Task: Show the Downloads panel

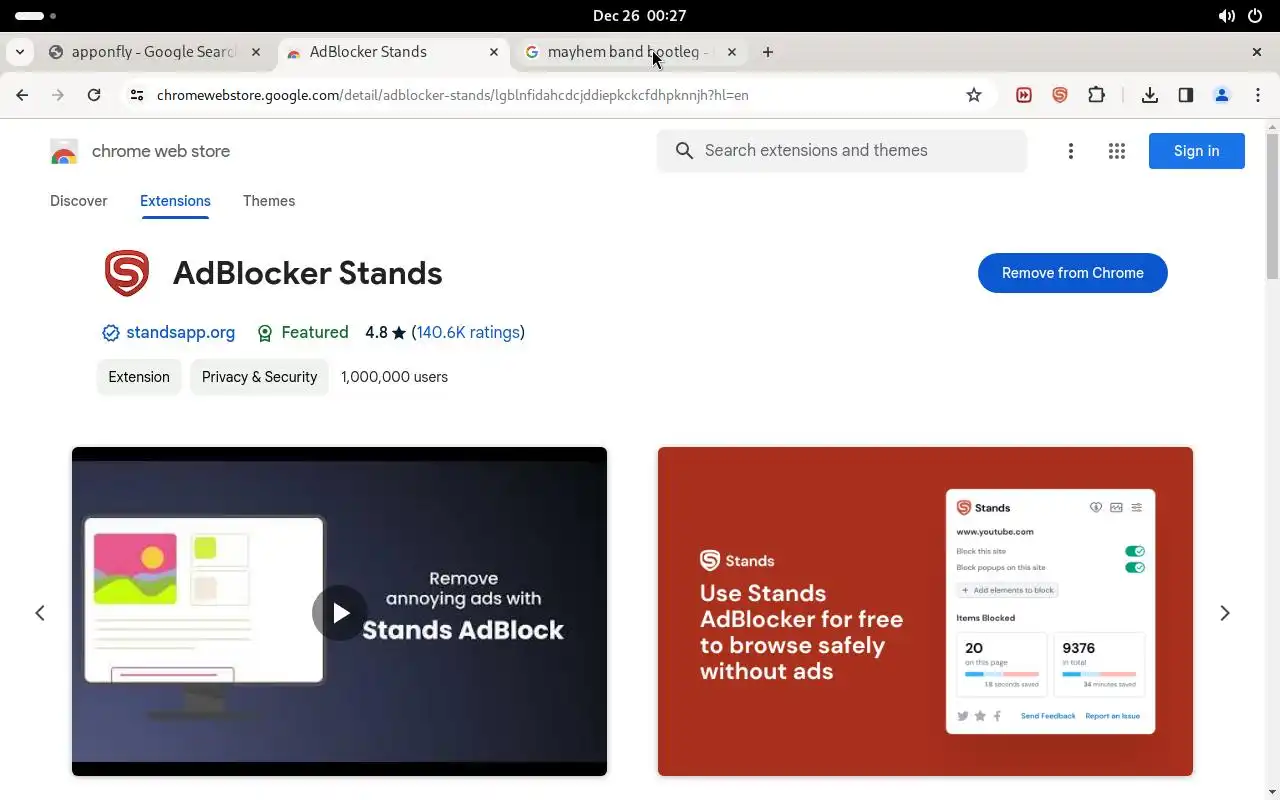Action: pos(1149,95)
